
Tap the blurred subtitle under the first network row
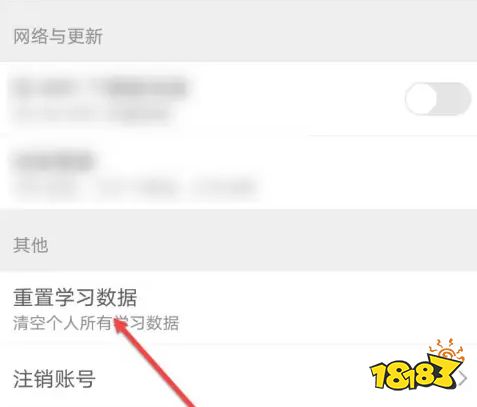point(92,114)
